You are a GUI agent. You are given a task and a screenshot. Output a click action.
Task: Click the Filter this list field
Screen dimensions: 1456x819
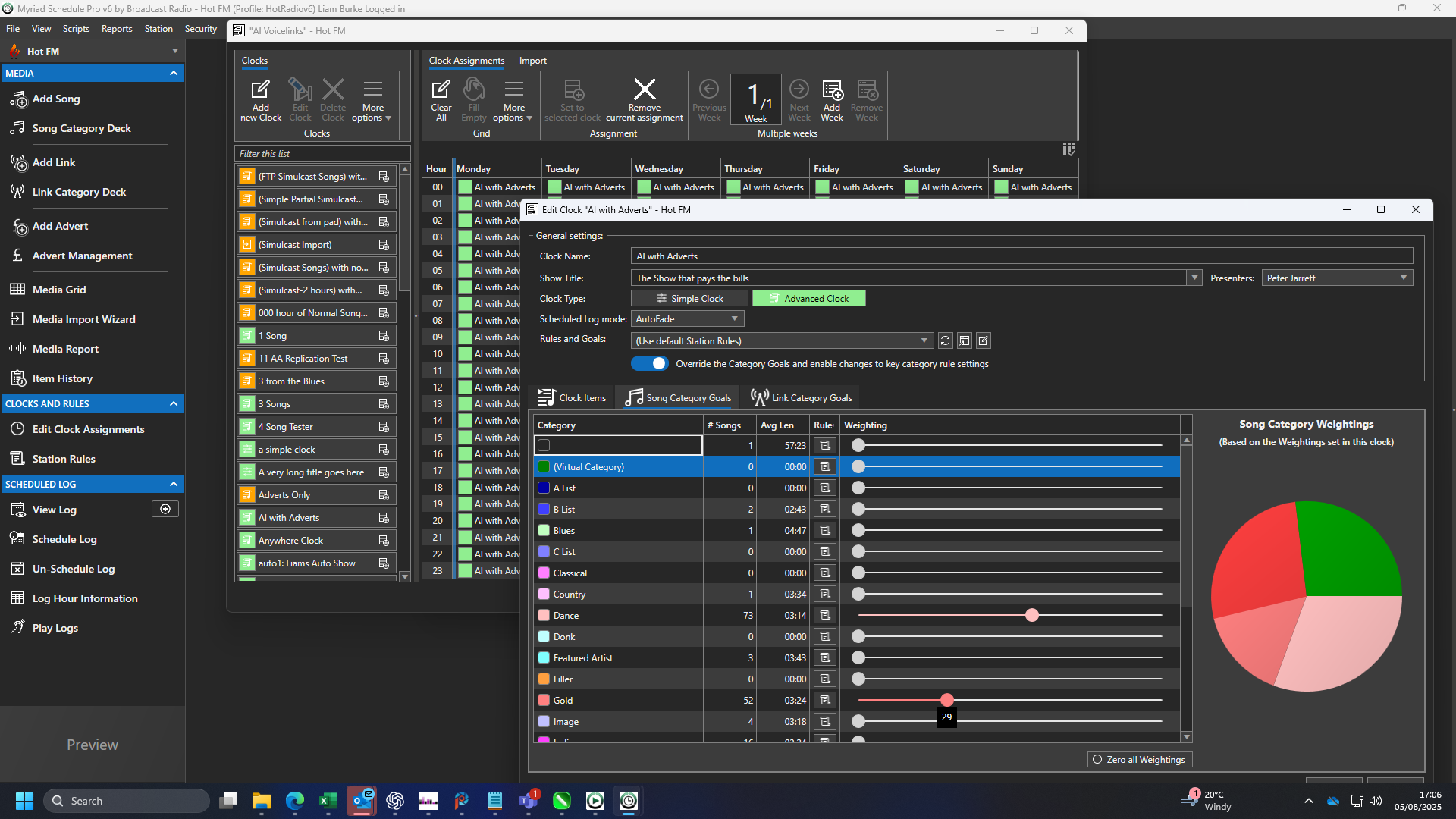[x=318, y=153]
